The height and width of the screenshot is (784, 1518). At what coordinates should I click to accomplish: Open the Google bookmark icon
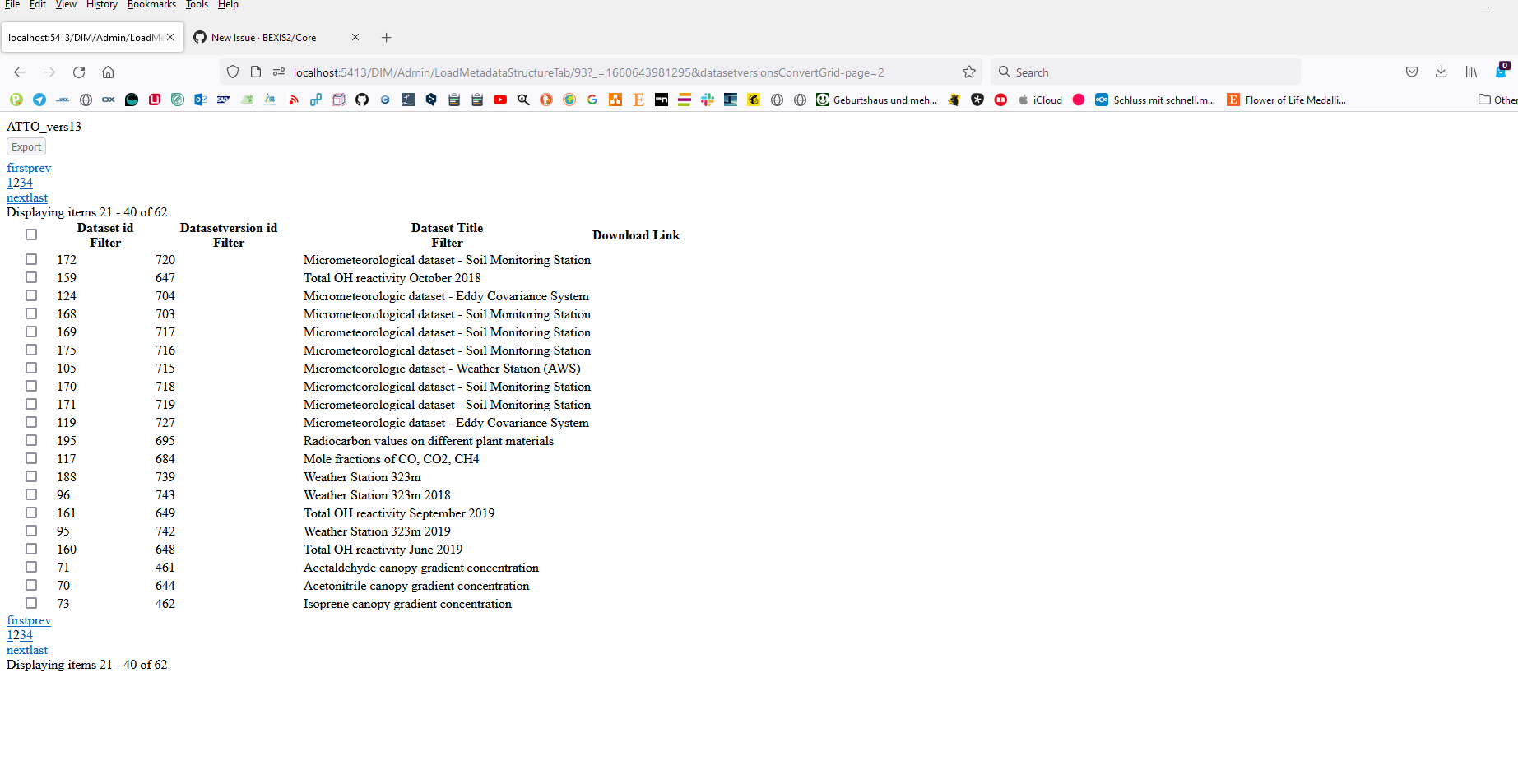(x=592, y=100)
